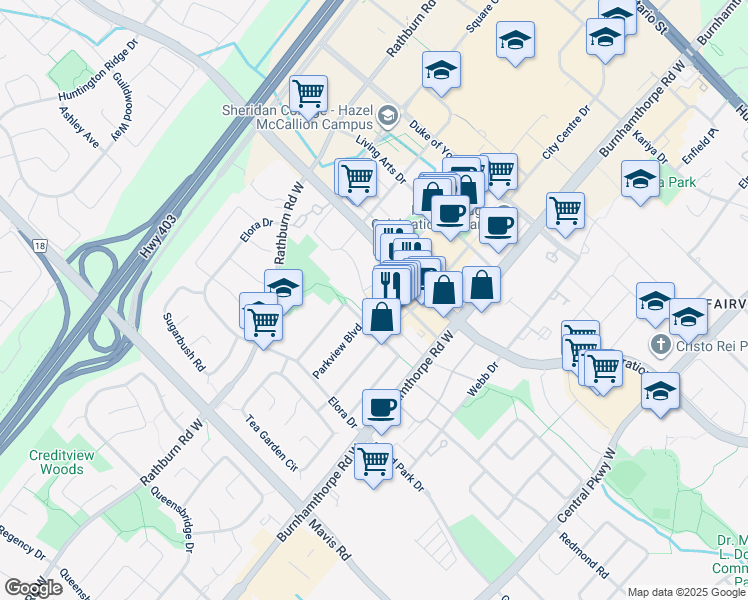Click the Hwy 403 highway label
748x600 pixels.
tap(159, 237)
